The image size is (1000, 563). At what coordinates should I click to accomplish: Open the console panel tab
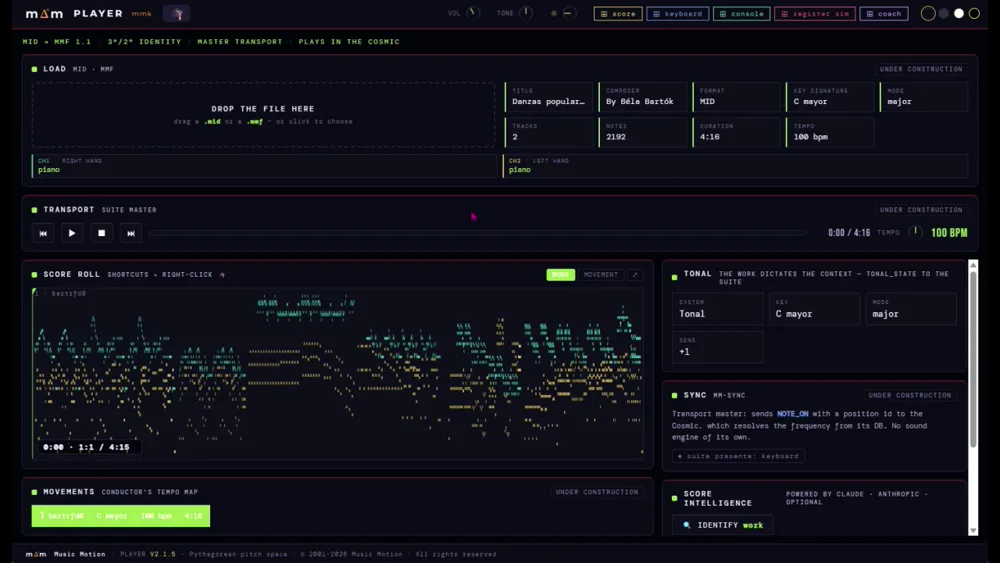pyautogui.click(x=741, y=13)
